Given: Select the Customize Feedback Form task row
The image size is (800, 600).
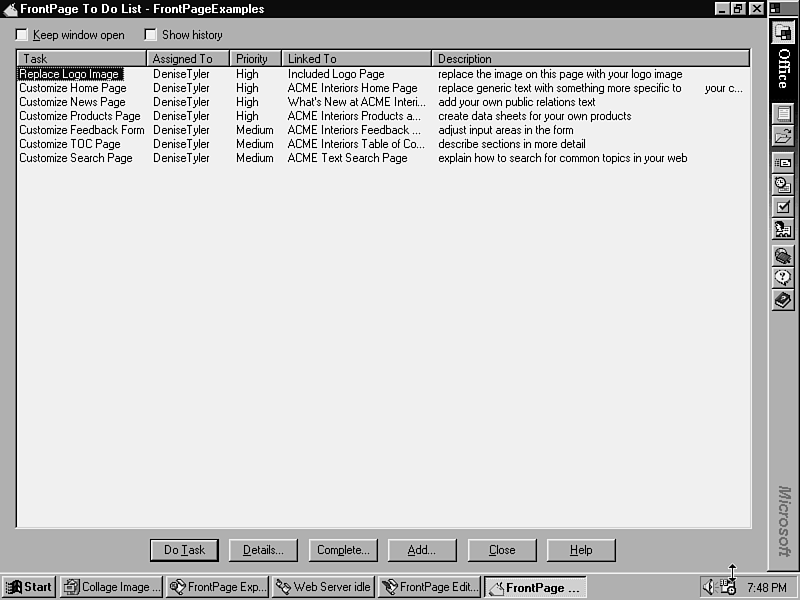Looking at the screenshot, I should click(82, 130).
